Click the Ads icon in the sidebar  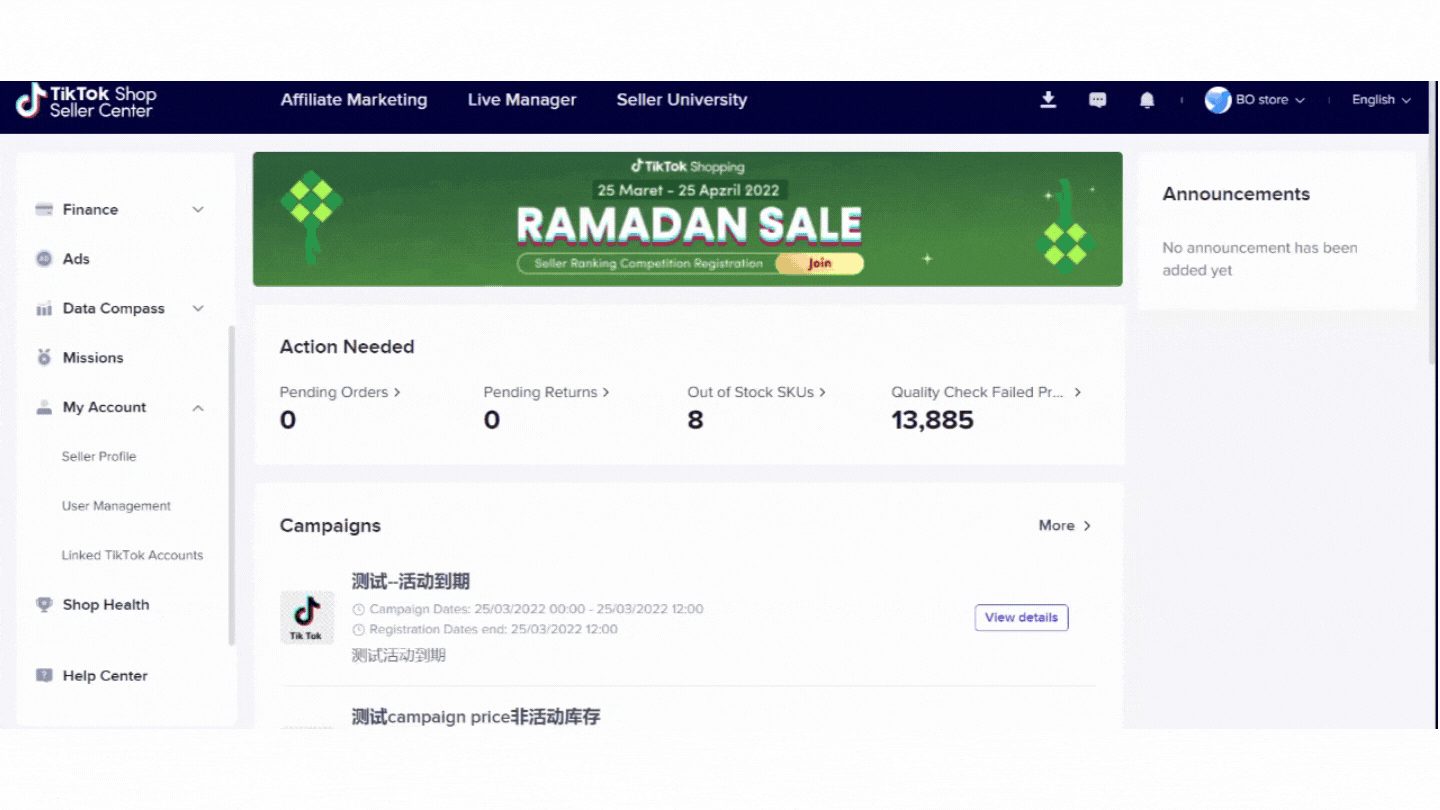[x=44, y=259]
